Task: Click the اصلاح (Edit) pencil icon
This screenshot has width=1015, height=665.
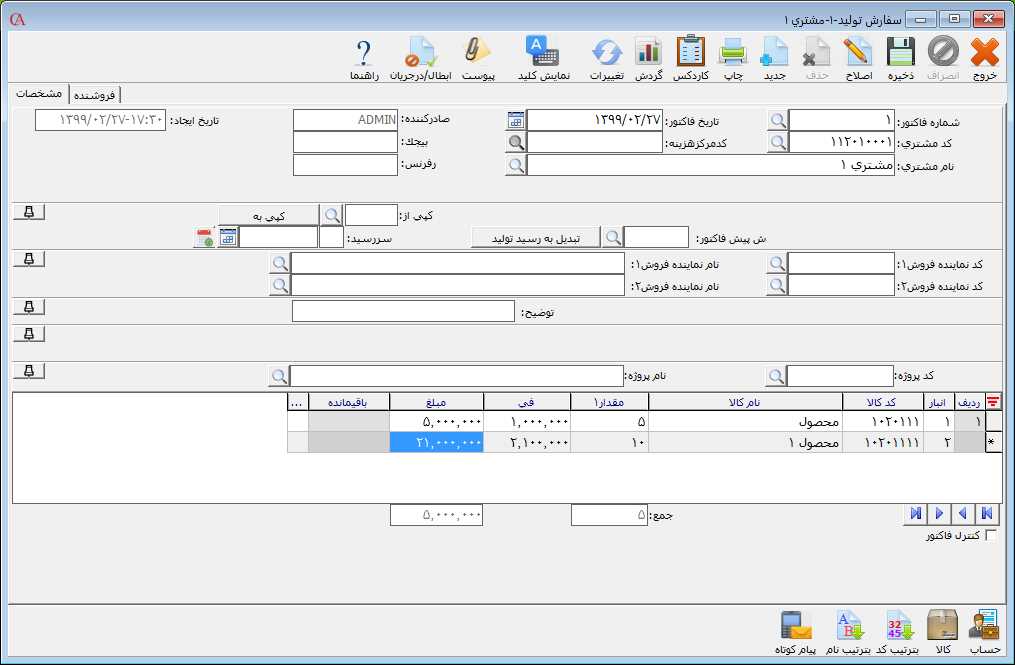Action: 858,53
